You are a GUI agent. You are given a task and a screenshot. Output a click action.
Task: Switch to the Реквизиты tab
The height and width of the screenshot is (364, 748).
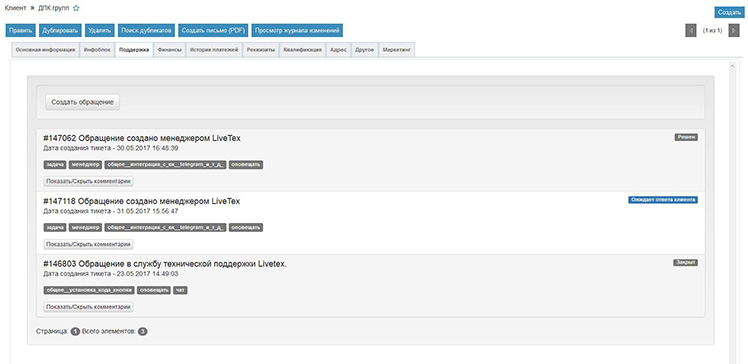point(261,50)
